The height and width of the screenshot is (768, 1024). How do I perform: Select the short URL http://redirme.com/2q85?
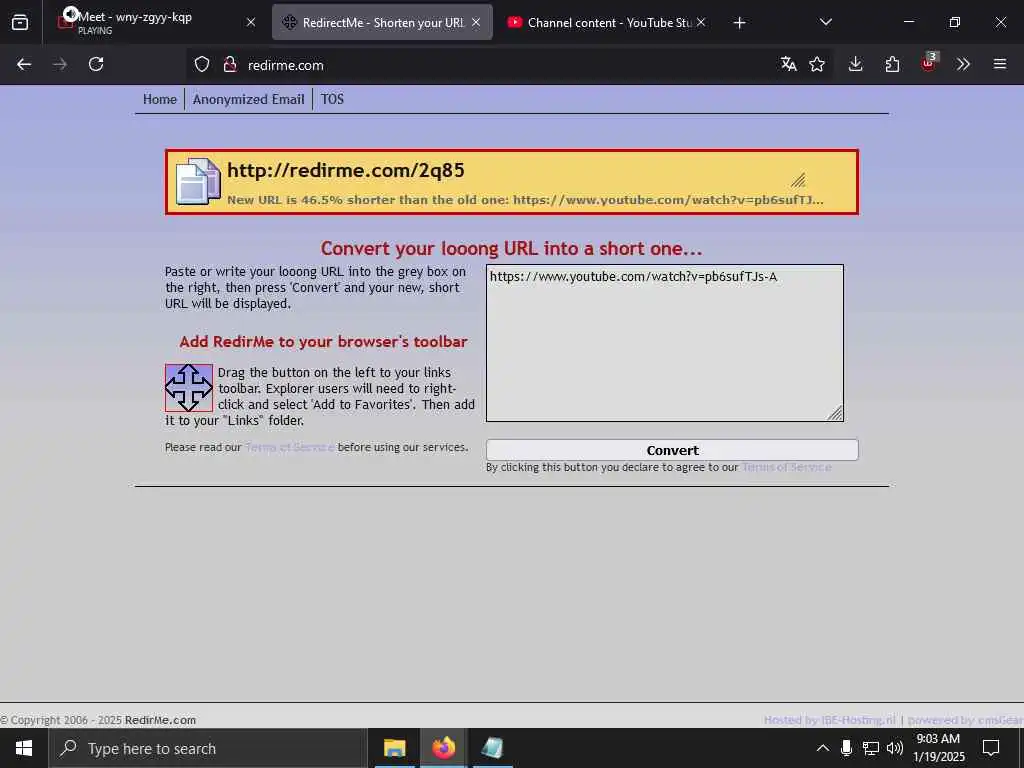click(x=346, y=170)
